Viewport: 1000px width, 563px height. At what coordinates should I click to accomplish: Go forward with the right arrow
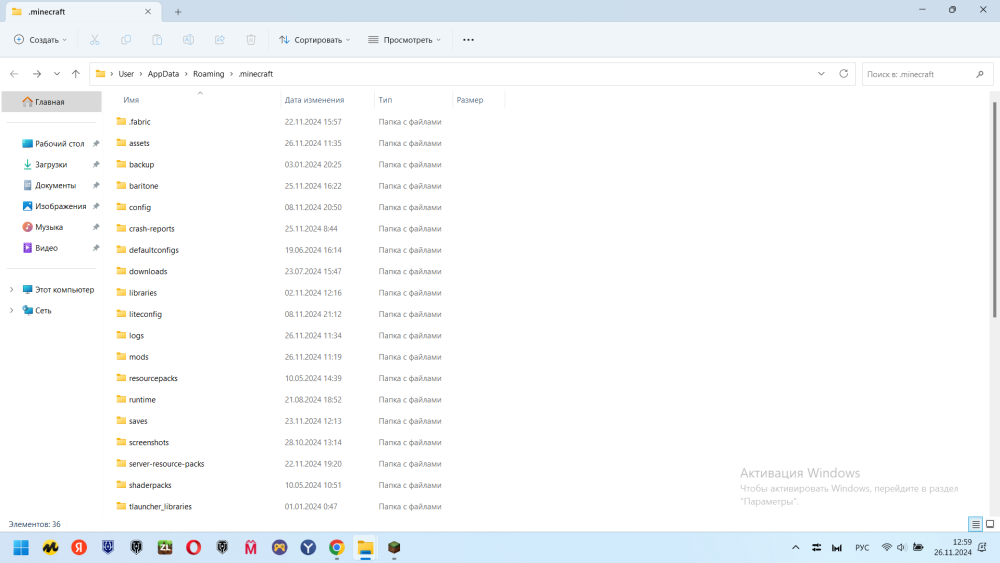click(37, 74)
